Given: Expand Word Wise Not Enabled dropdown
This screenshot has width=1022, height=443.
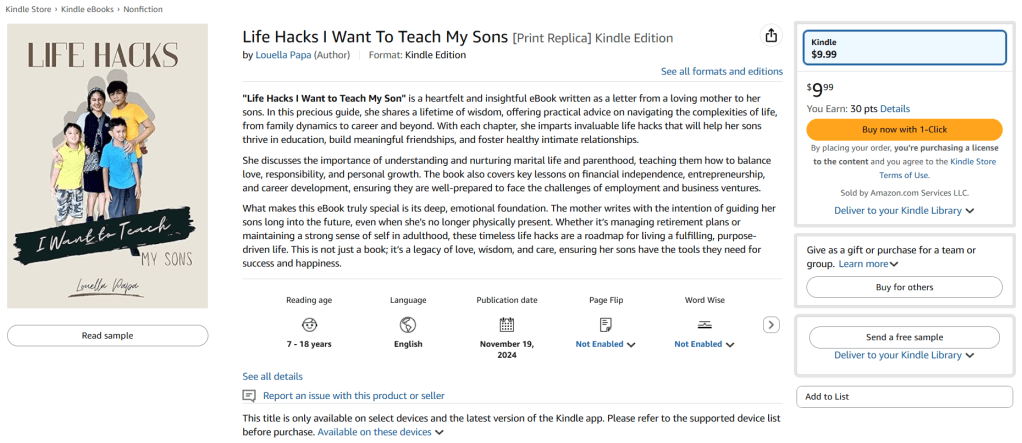Looking at the screenshot, I should click(704, 344).
